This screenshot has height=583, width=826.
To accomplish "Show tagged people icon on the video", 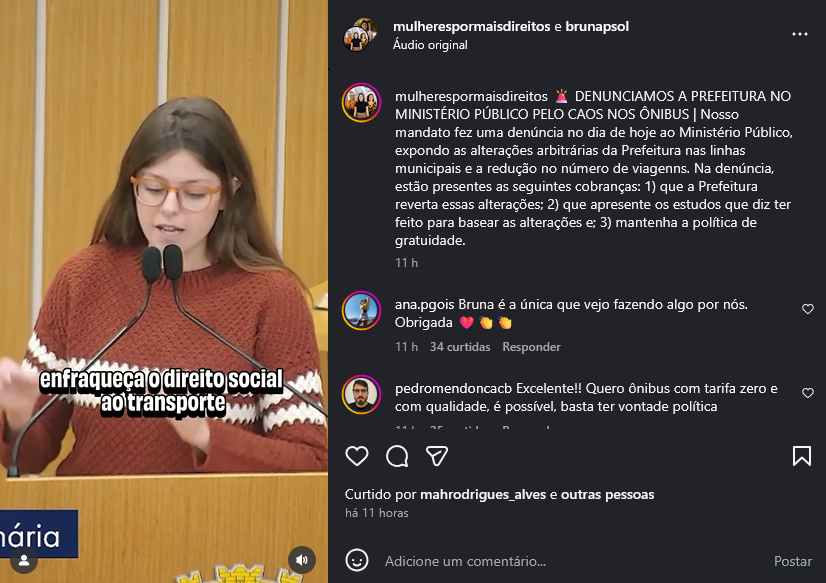I will tap(24, 560).
